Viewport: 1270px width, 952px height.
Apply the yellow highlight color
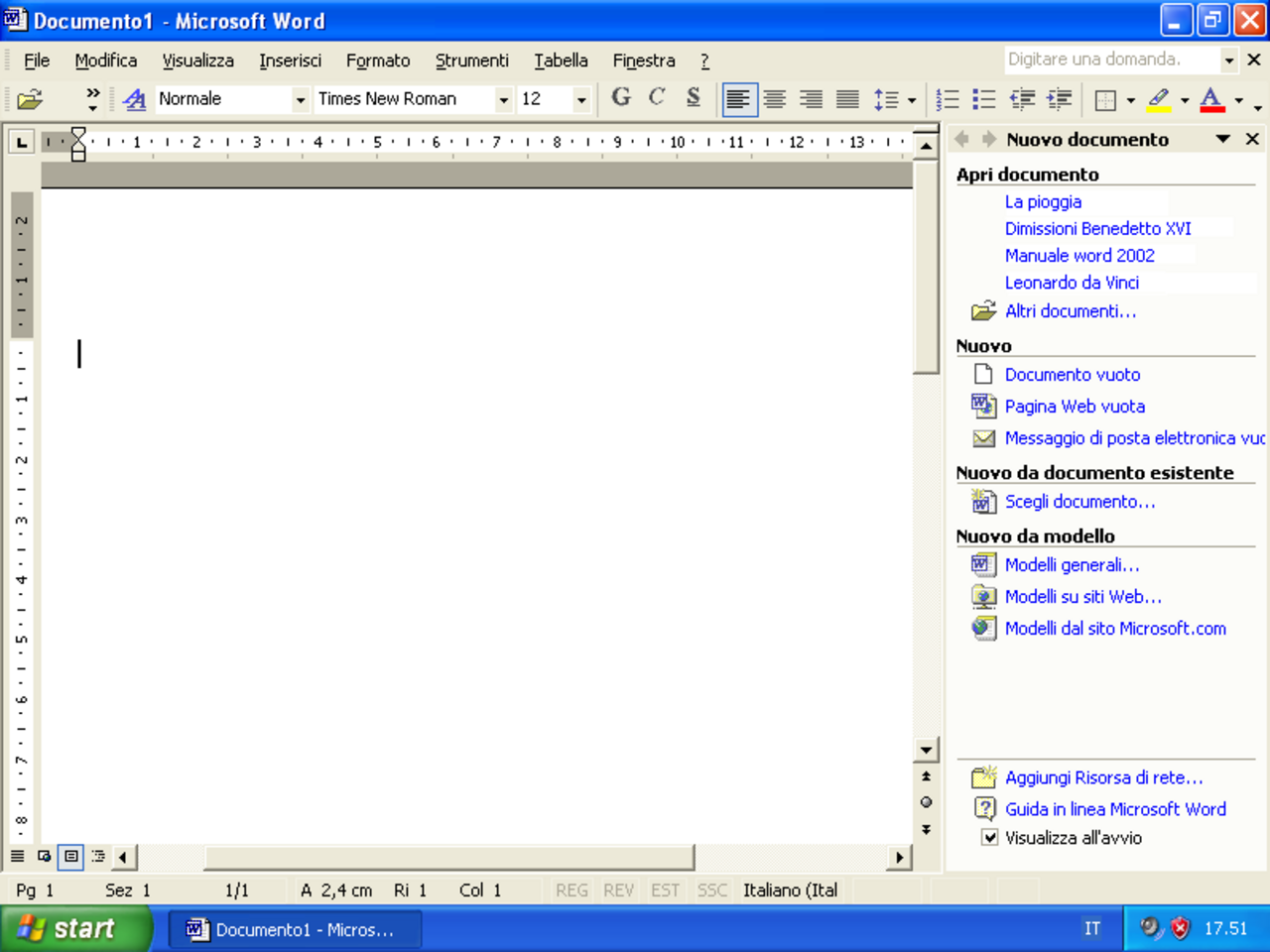pos(1159,99)
